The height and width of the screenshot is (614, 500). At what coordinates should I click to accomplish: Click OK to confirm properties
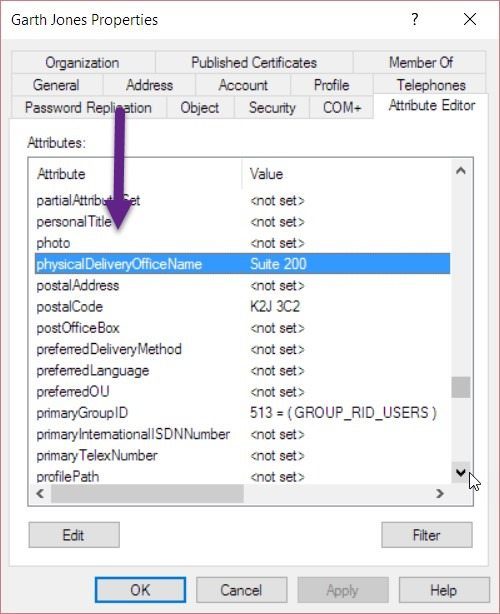pyautogui.click(x=140, y=590)
